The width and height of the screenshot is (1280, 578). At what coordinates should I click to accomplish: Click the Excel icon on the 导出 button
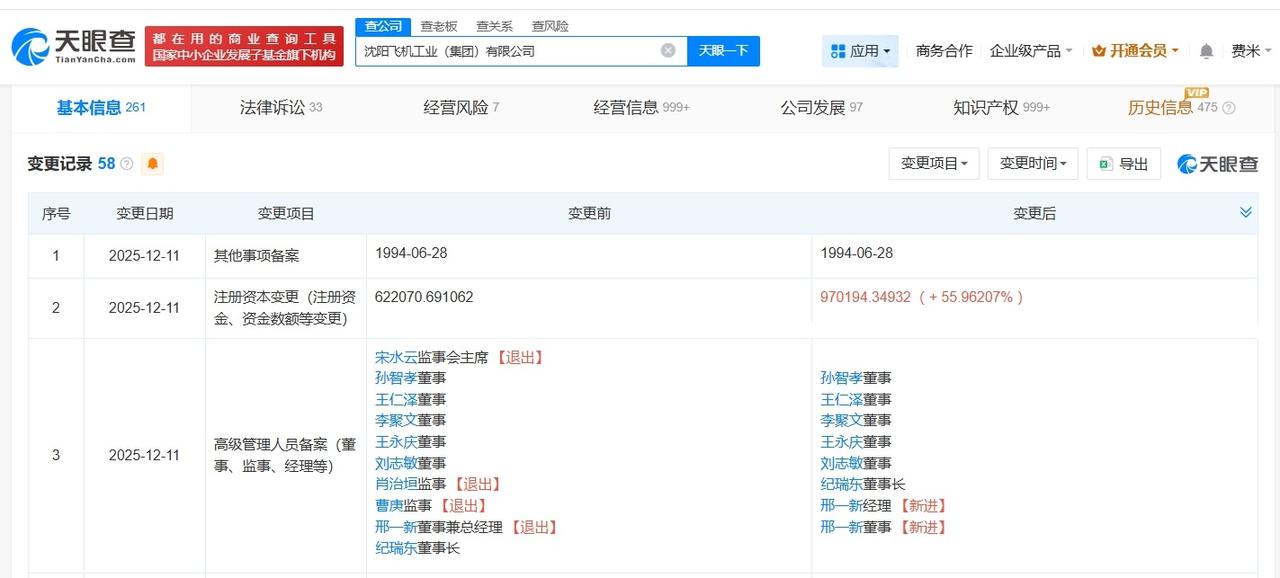point(1106,163)
